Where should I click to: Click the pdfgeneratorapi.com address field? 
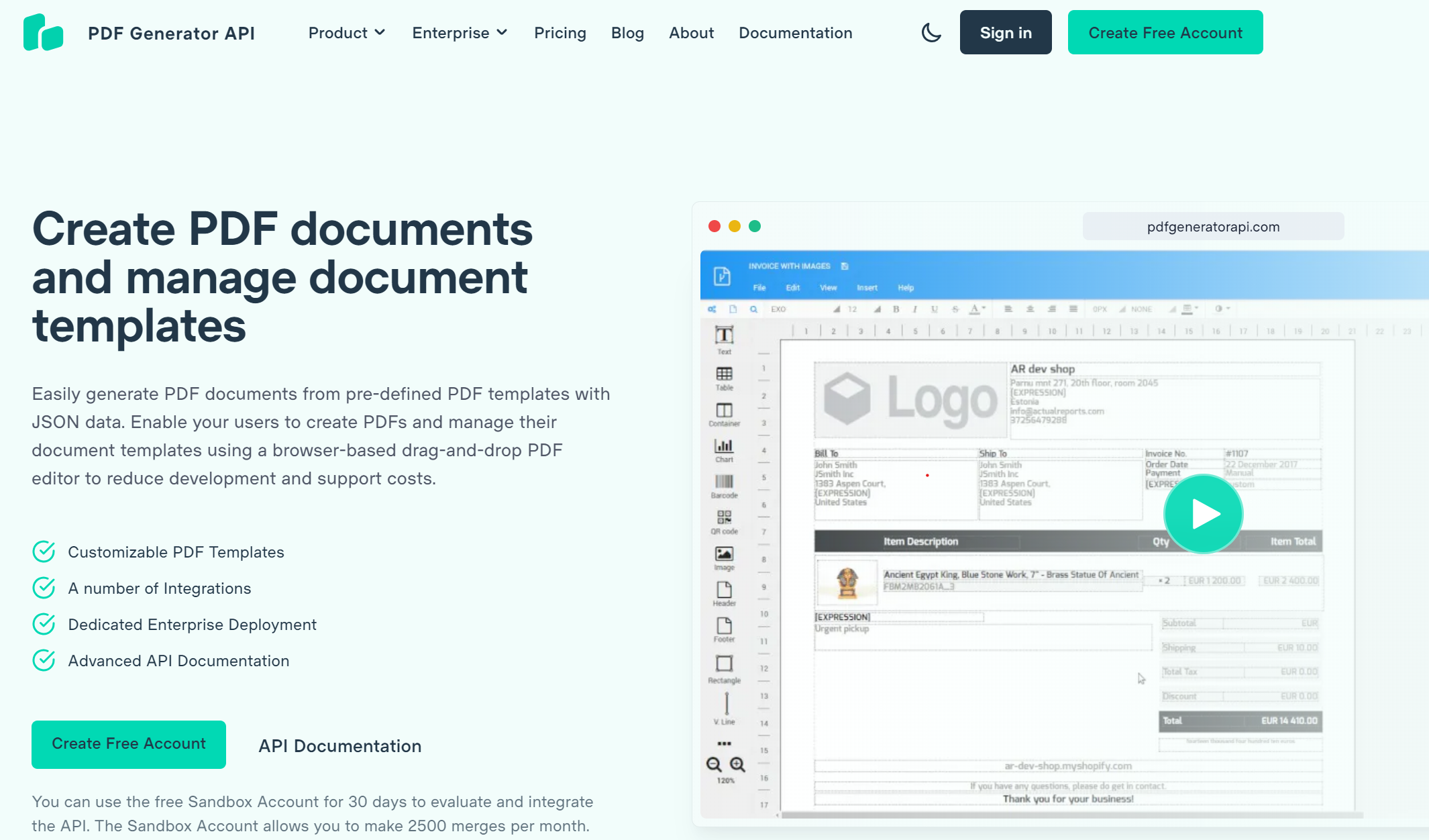pyautogui.click(x=1213, y=227)
